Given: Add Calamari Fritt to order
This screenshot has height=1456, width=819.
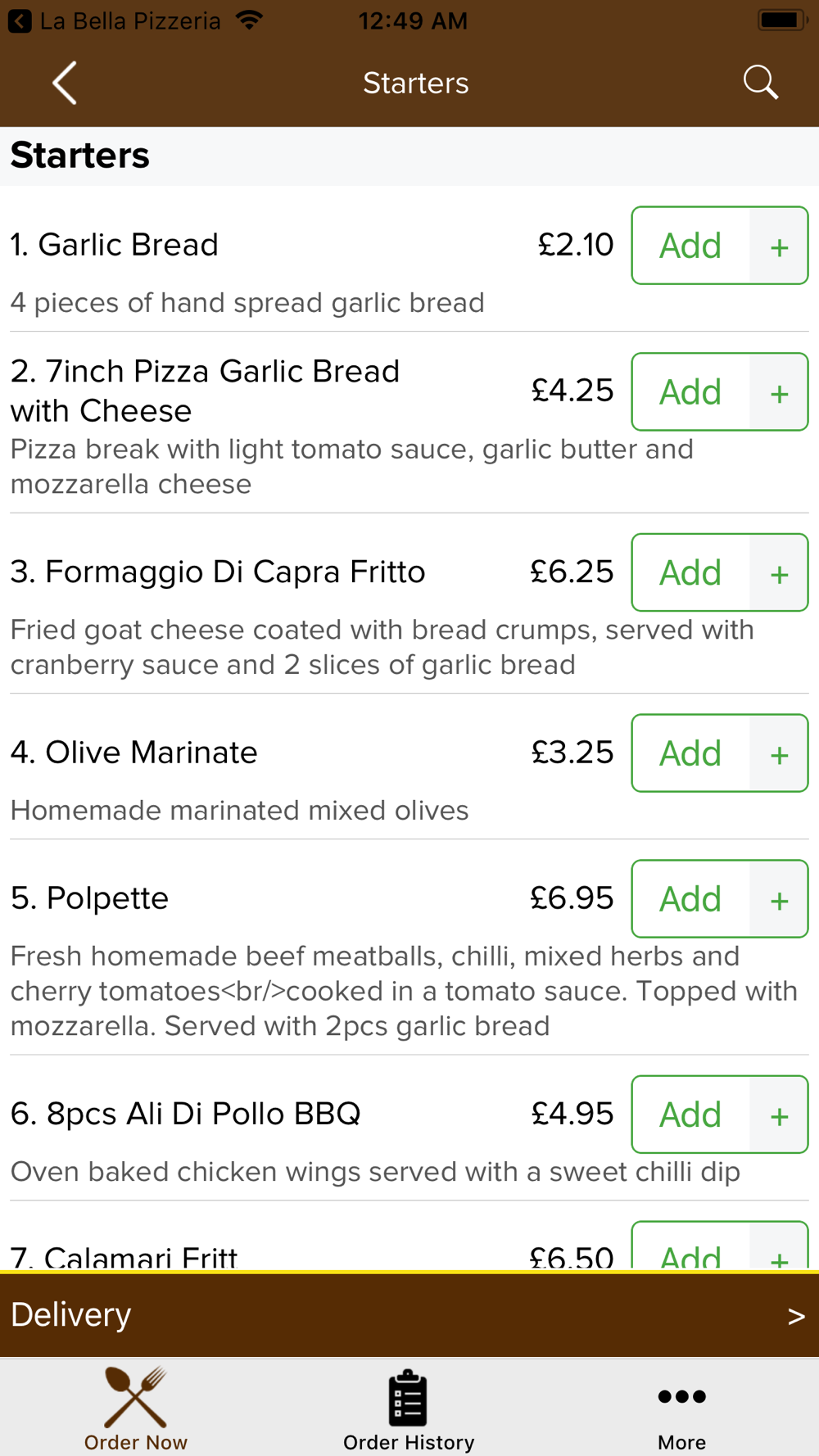Looking at the screenshot, I should (690, 1246).
